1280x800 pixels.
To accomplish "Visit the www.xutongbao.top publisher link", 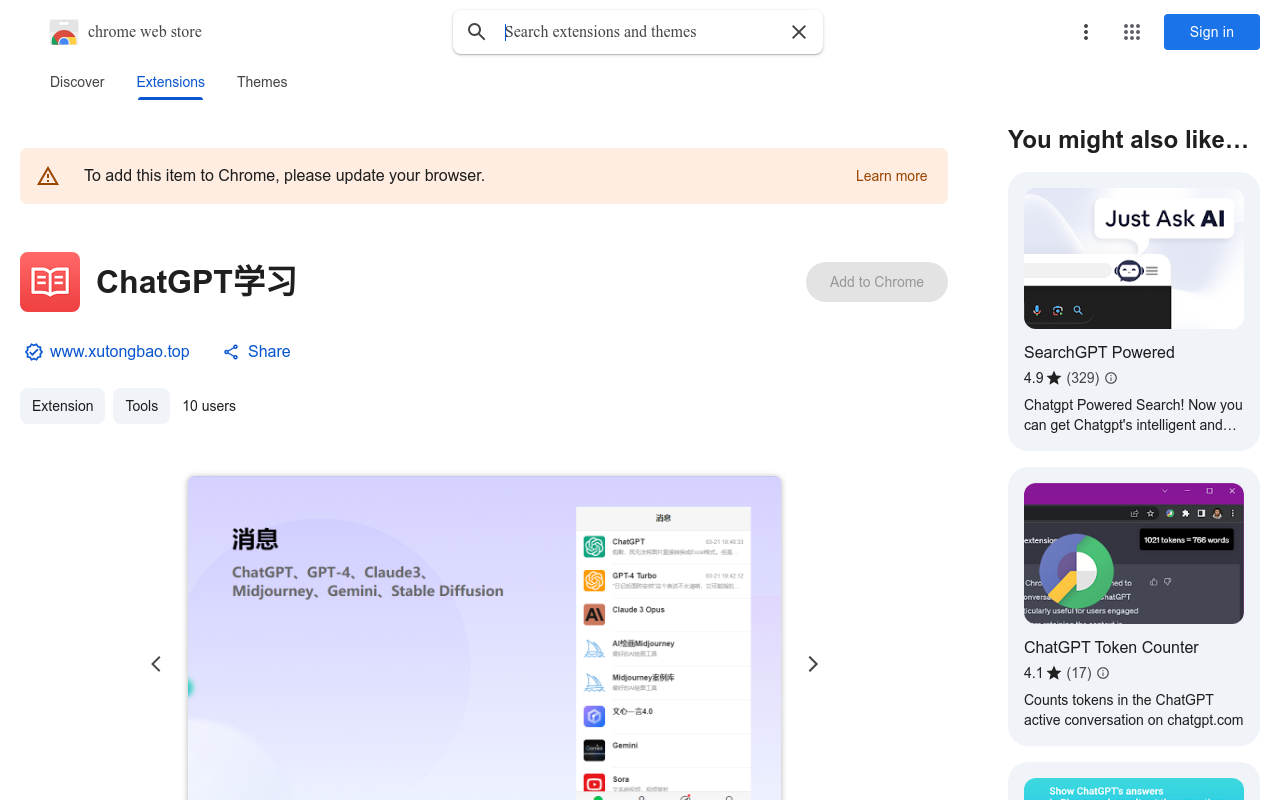I will tap(119, 351).
